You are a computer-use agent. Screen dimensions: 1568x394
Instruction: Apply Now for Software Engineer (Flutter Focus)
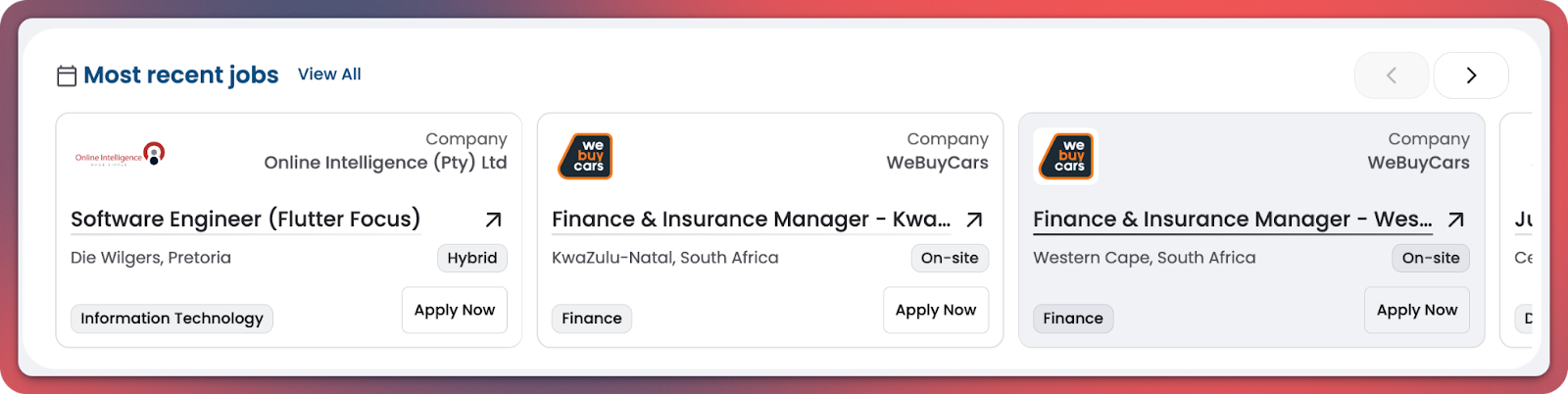click(x=455, y=310)
